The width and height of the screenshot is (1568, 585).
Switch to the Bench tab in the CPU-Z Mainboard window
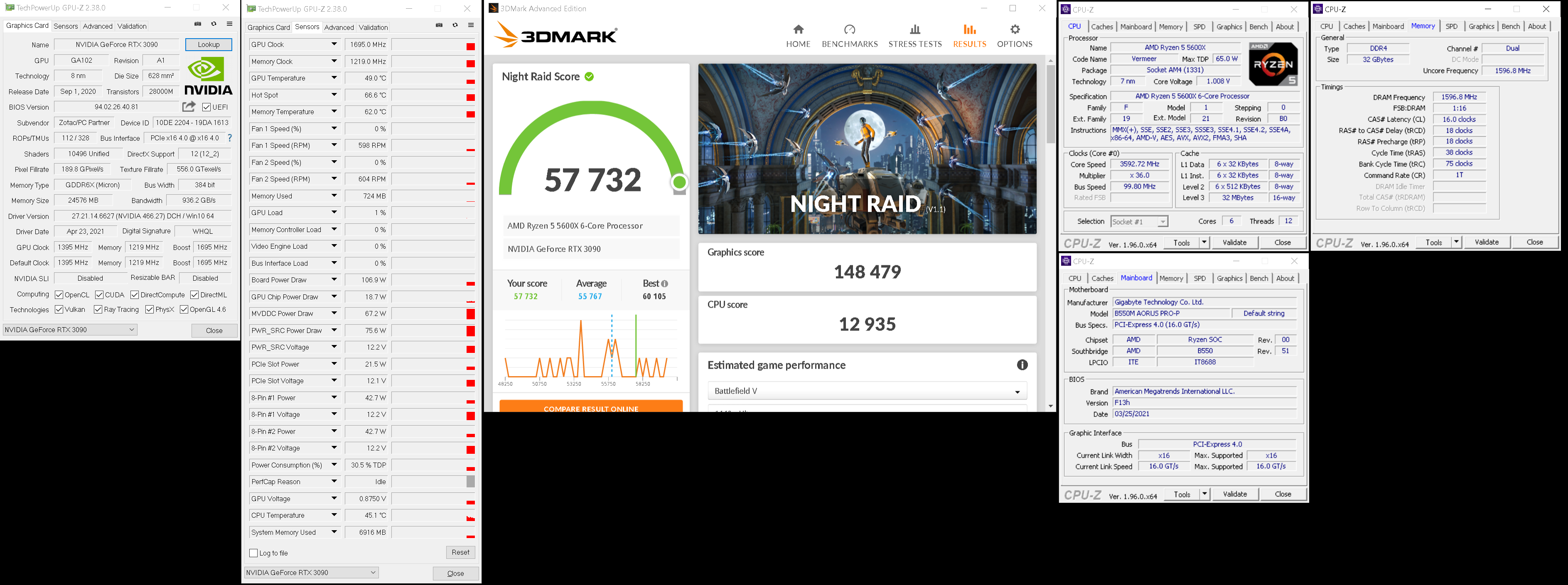tap(1259, 279)
